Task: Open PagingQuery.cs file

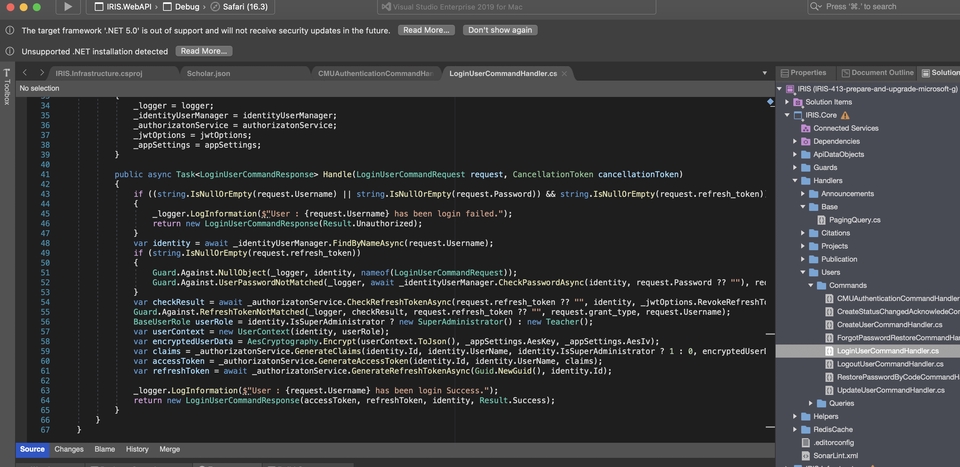Action: [854, 220]
